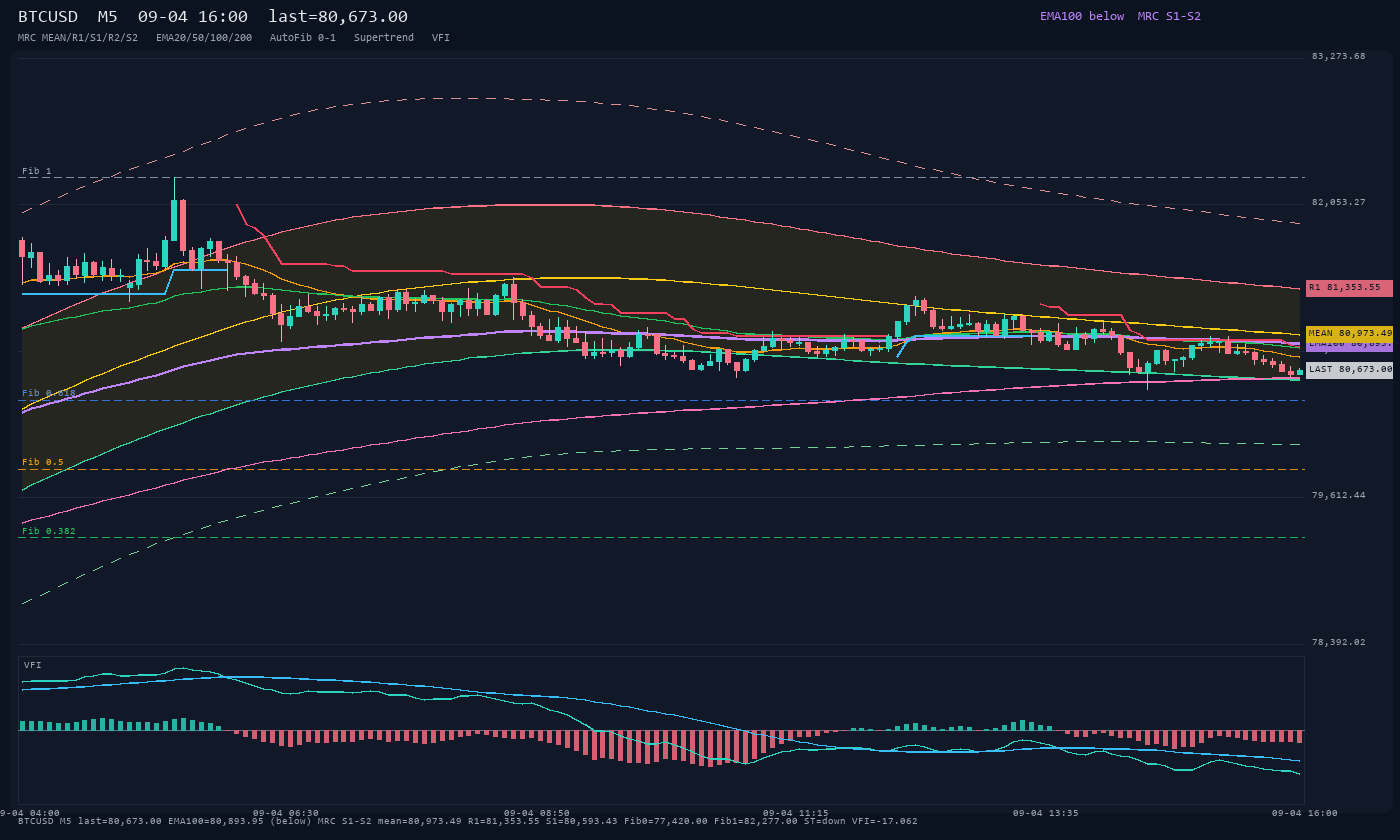Select the MRC MEAN/R1/S1/R2/S2 legend entry
The width and height of the screenshot is (1400, 840).
coord(78,37)
